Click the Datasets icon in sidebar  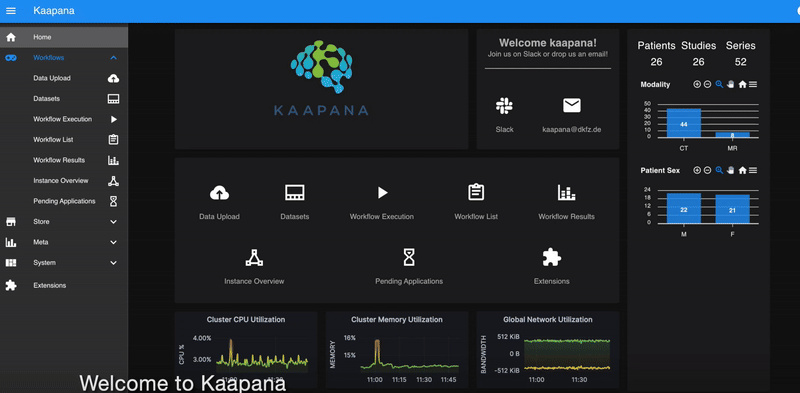113,99
